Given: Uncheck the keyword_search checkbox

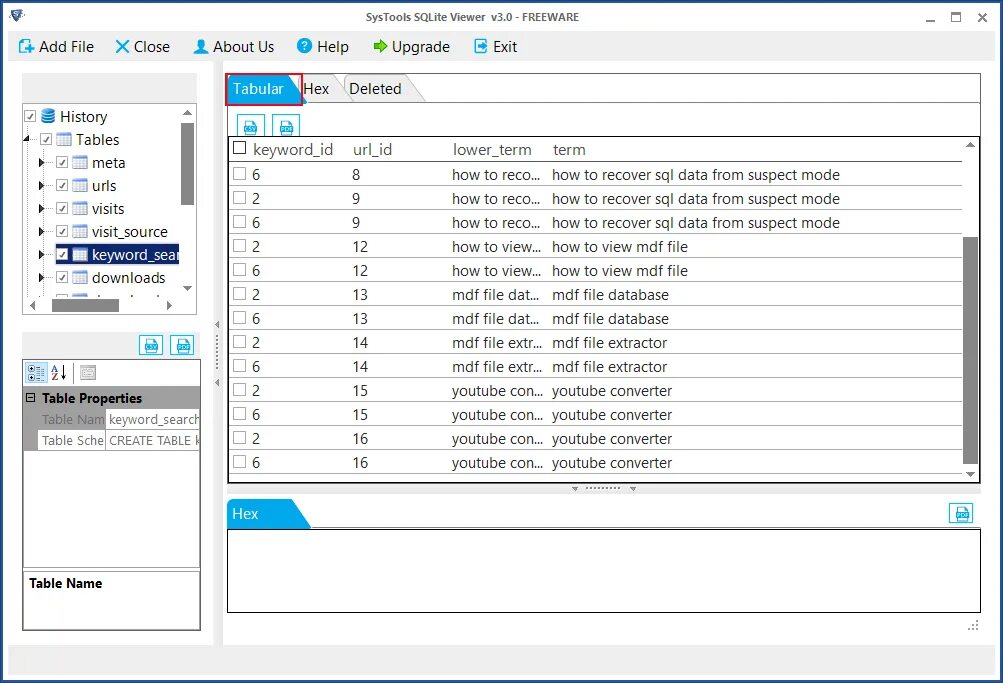Looking at the screenshot, I should click(62, 255).
